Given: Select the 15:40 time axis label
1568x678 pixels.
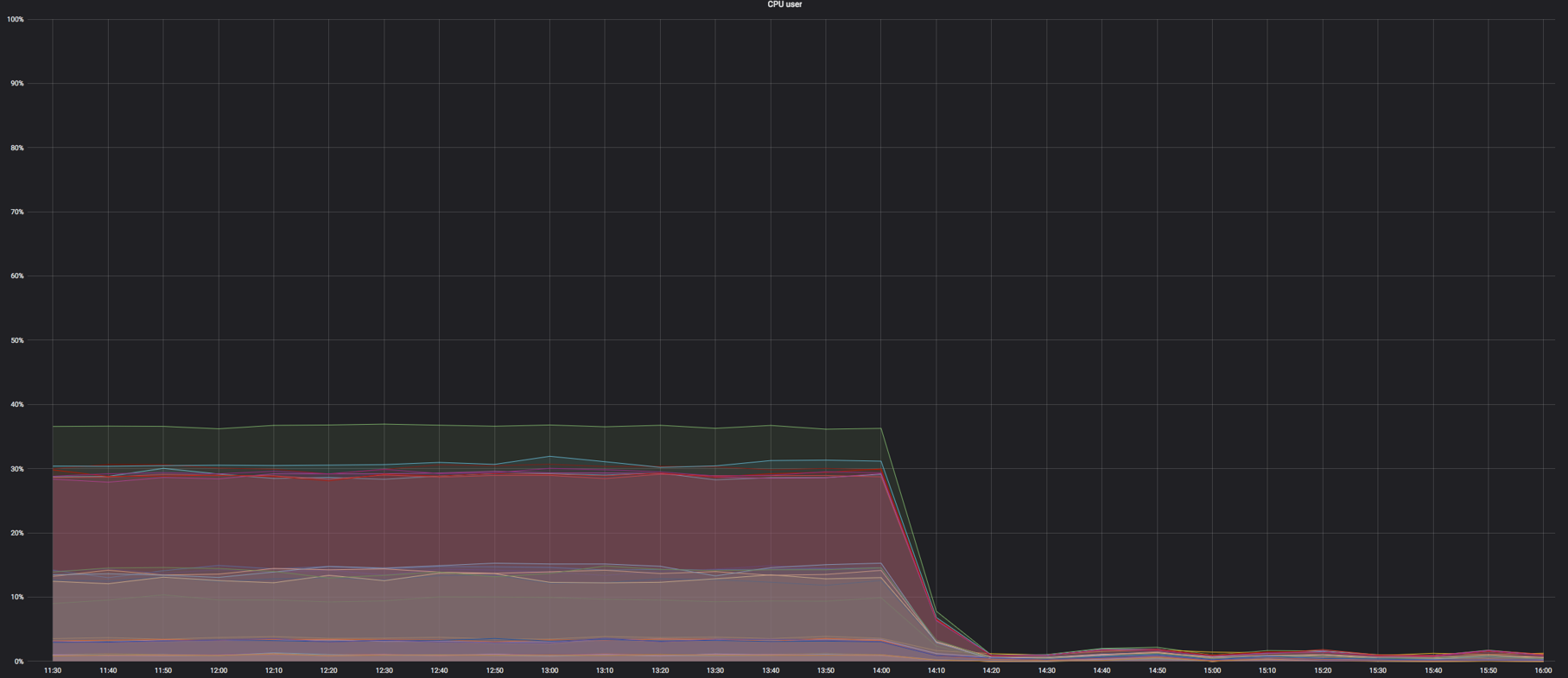Looking at the screenshot, I should click(1433, 671).
